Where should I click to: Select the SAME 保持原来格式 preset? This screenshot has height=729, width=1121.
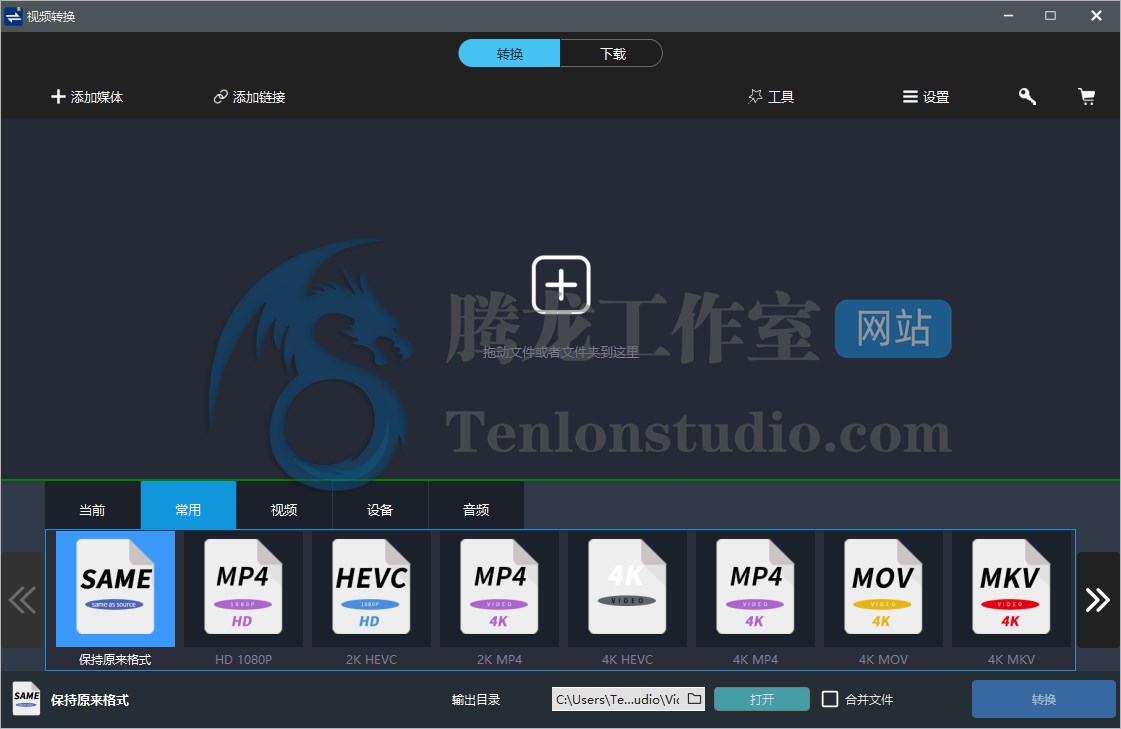[x=115, y=599]
